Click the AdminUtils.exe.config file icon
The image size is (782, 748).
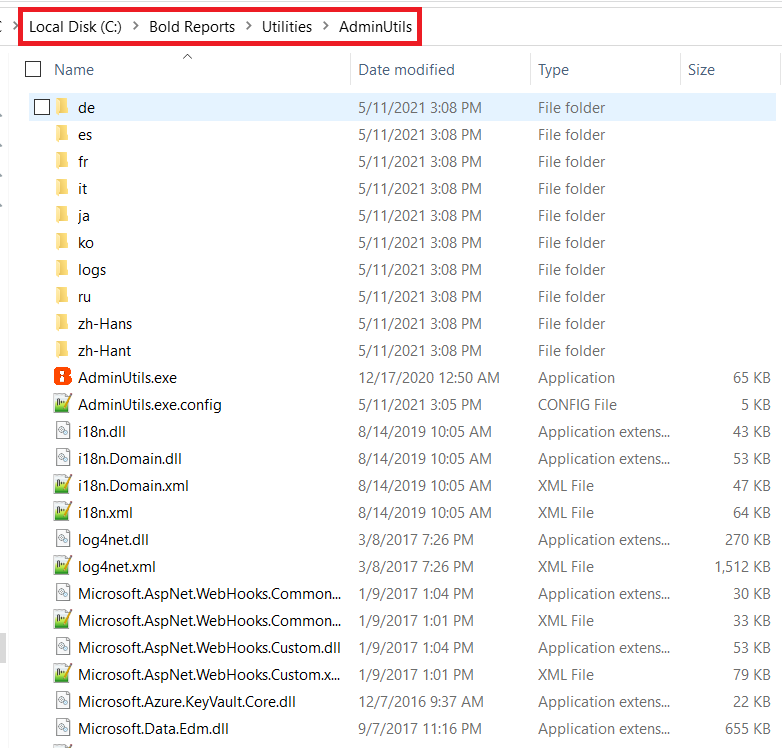coord(63,403)
